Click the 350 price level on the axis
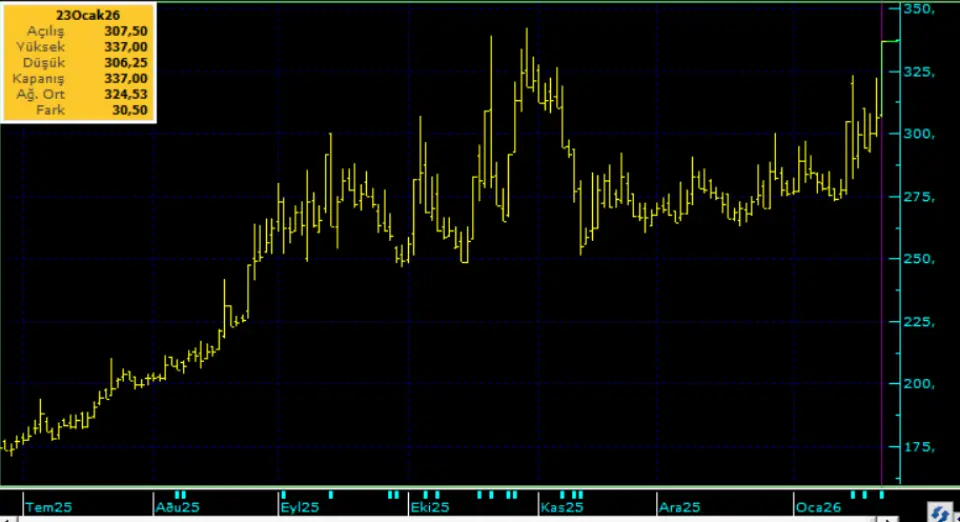Screen dimensions: 960x522 [x=918, y=9]
